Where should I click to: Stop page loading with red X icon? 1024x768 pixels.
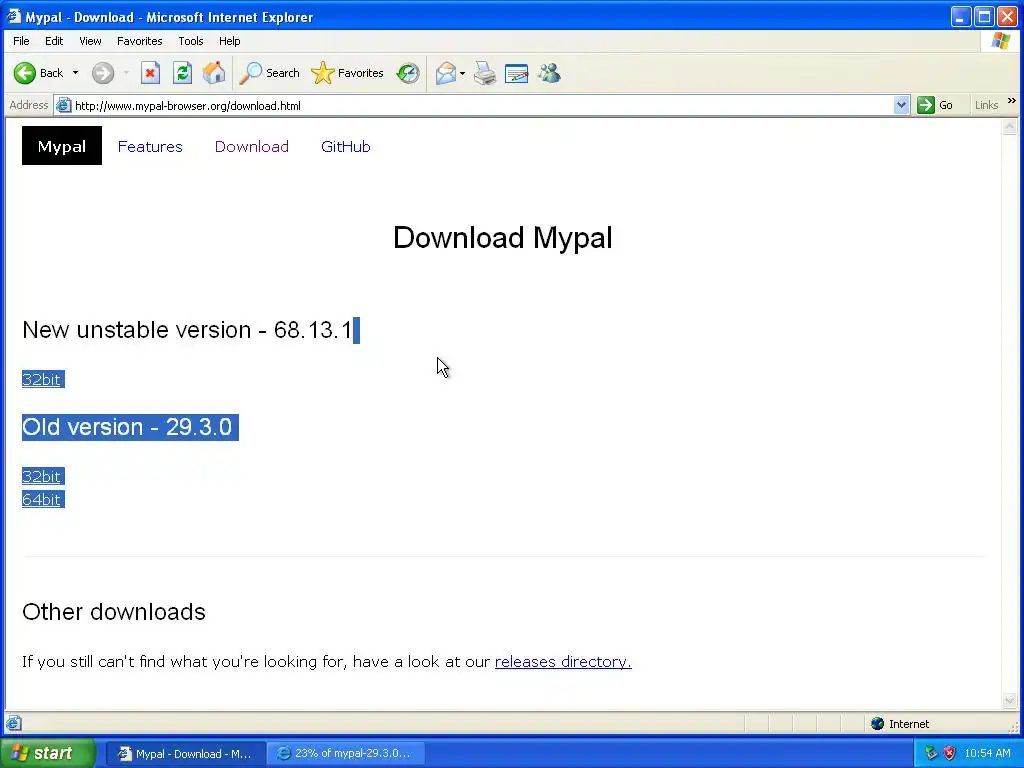[x=150, y=73]
